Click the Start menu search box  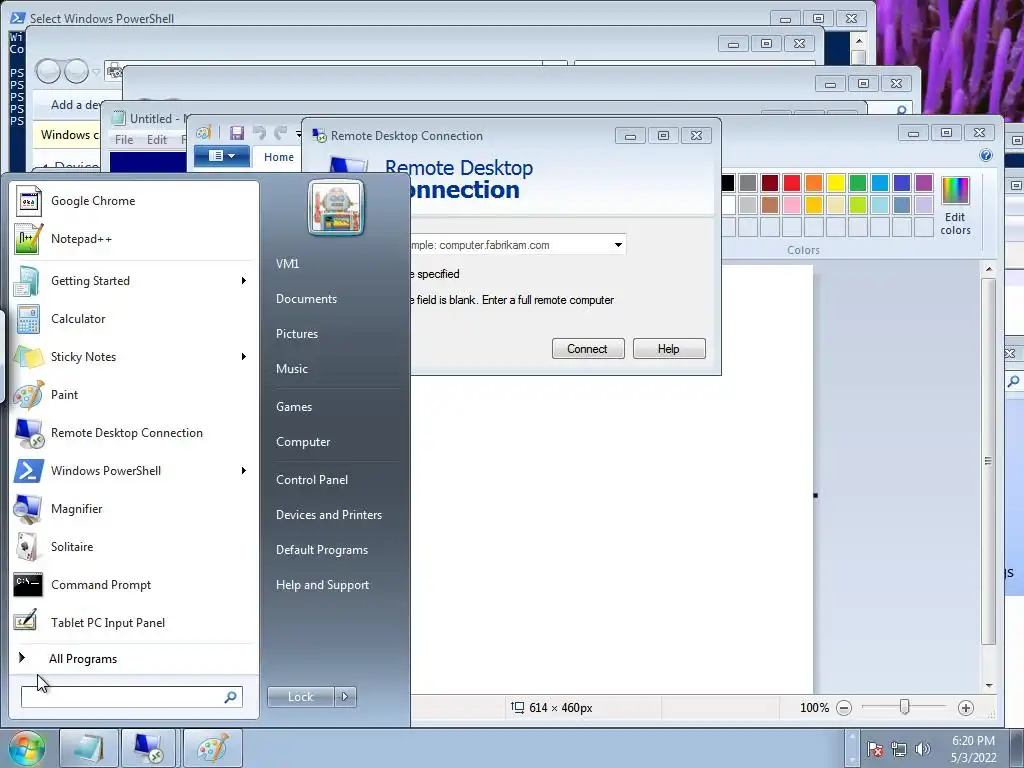131,697
